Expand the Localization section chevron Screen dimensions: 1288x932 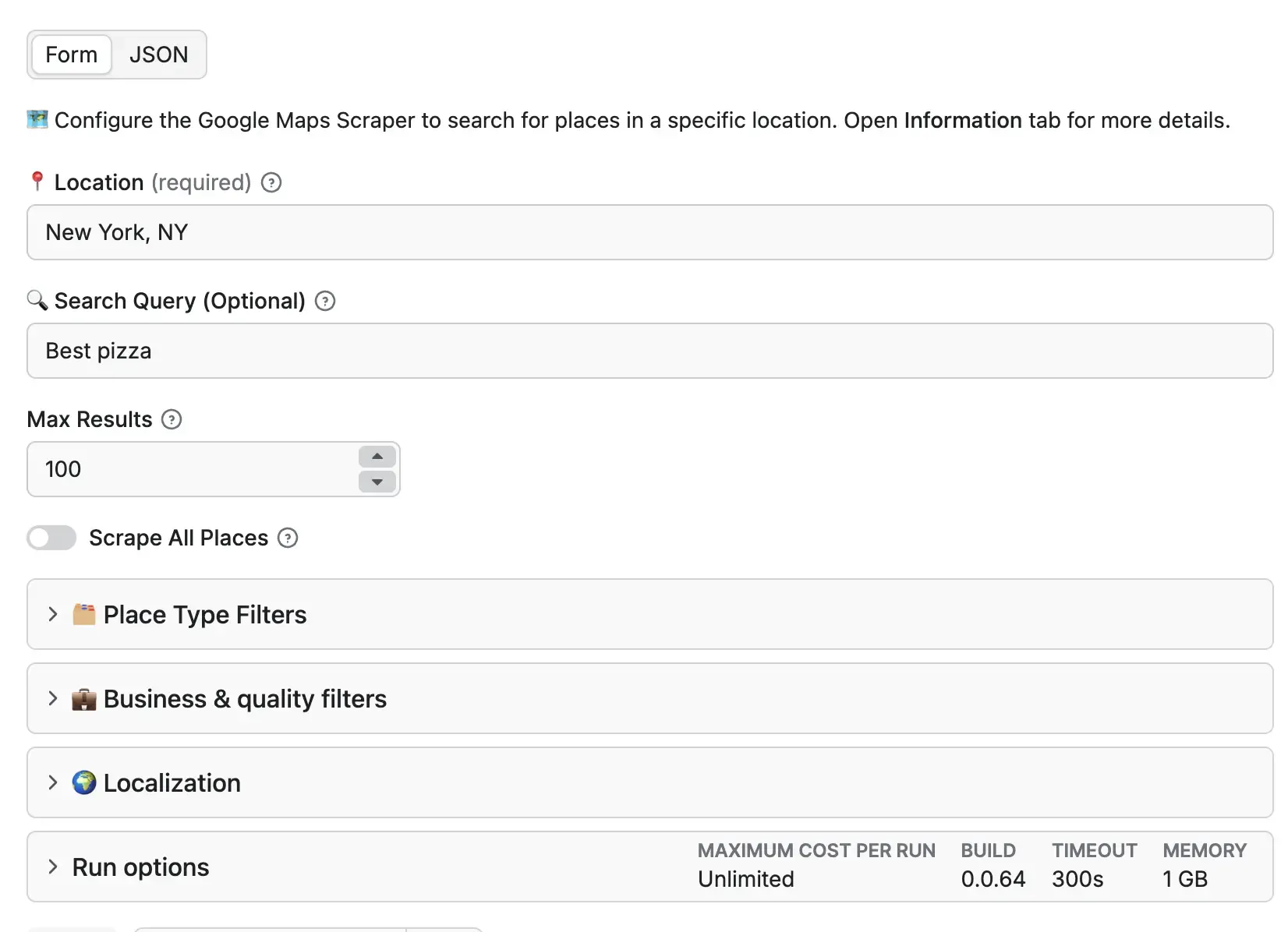coord(53,782)
